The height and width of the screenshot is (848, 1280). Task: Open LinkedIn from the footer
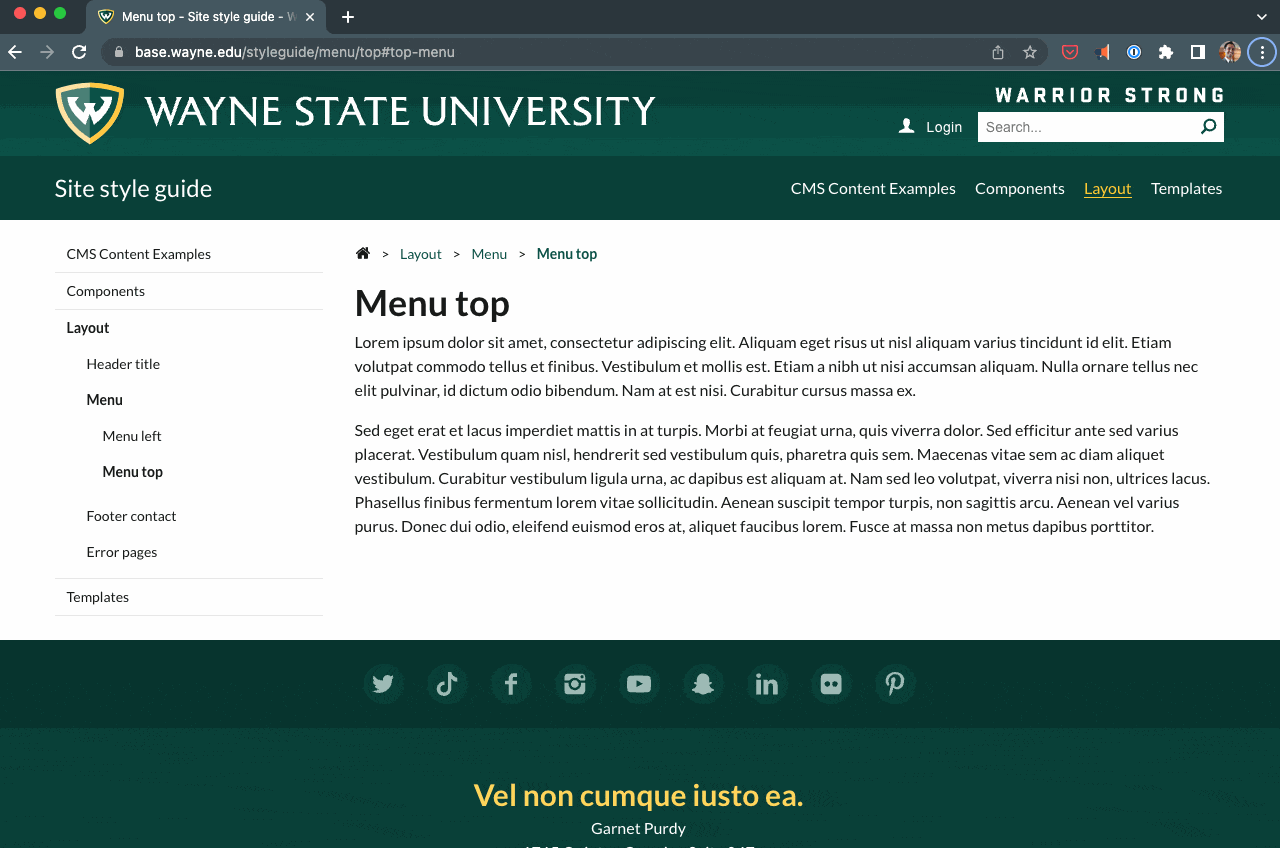click(767, 684)
